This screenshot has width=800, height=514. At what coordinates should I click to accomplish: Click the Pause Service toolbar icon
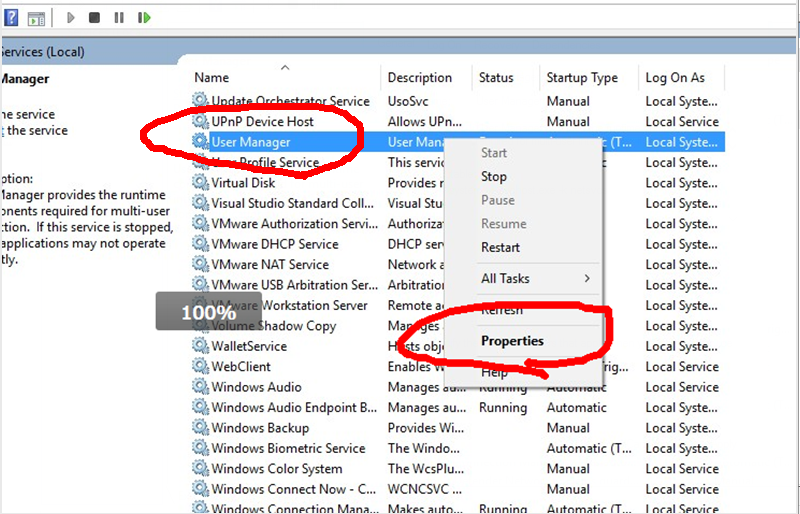click(119, 18)
